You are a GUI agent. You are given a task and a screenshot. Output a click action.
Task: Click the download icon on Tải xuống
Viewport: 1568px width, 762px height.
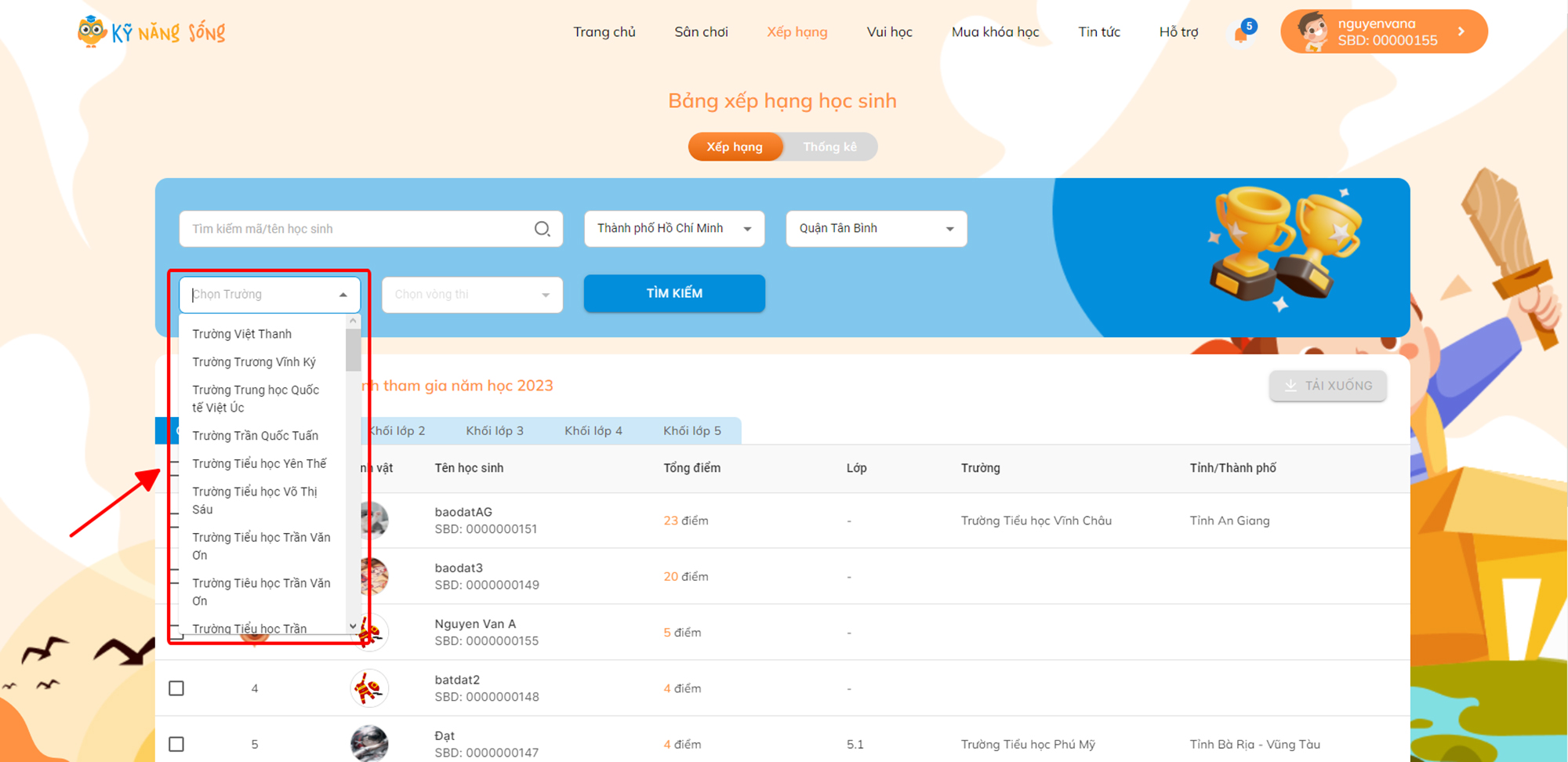click(x=1290, y=386)
